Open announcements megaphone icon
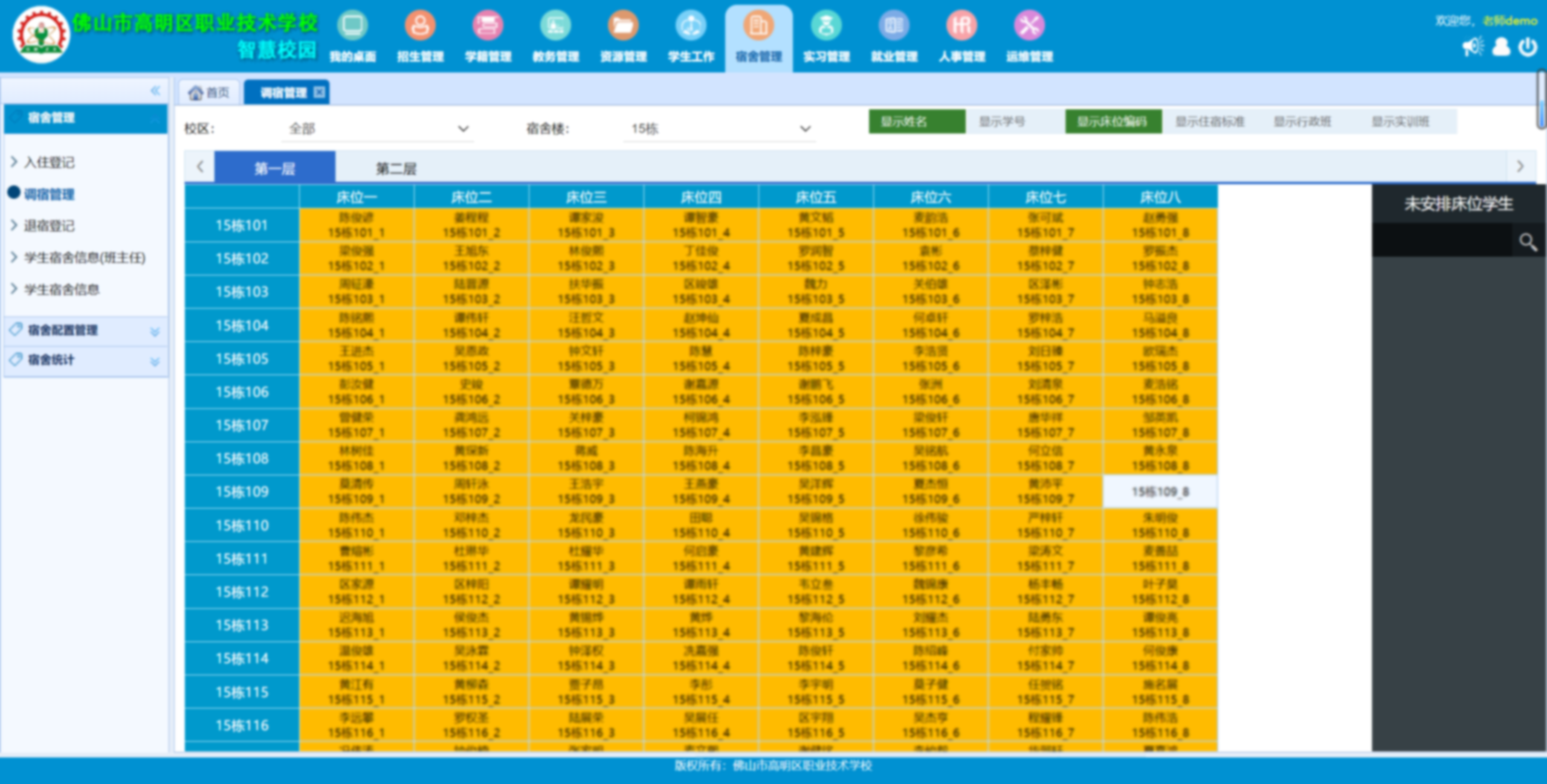Screen dimensions: 1547x784 [1473, 47]
